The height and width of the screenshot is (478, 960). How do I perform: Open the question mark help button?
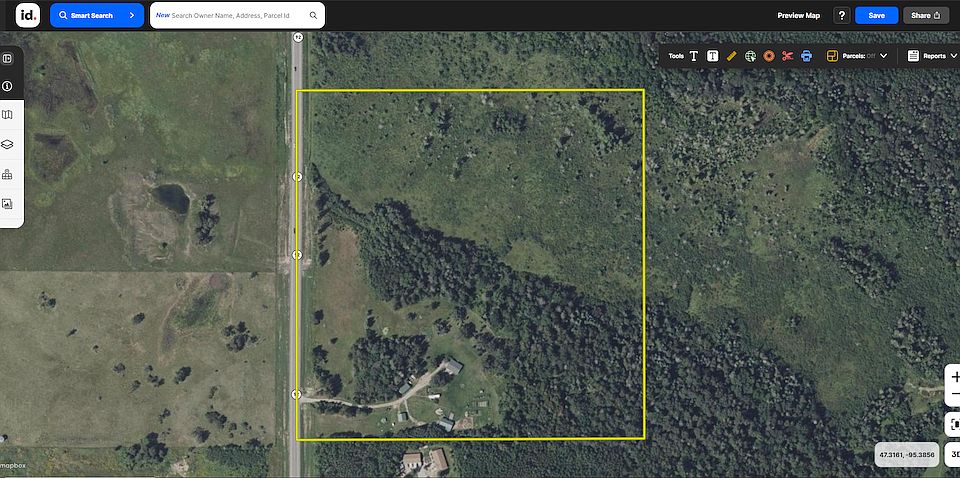(x=842, y=15)
